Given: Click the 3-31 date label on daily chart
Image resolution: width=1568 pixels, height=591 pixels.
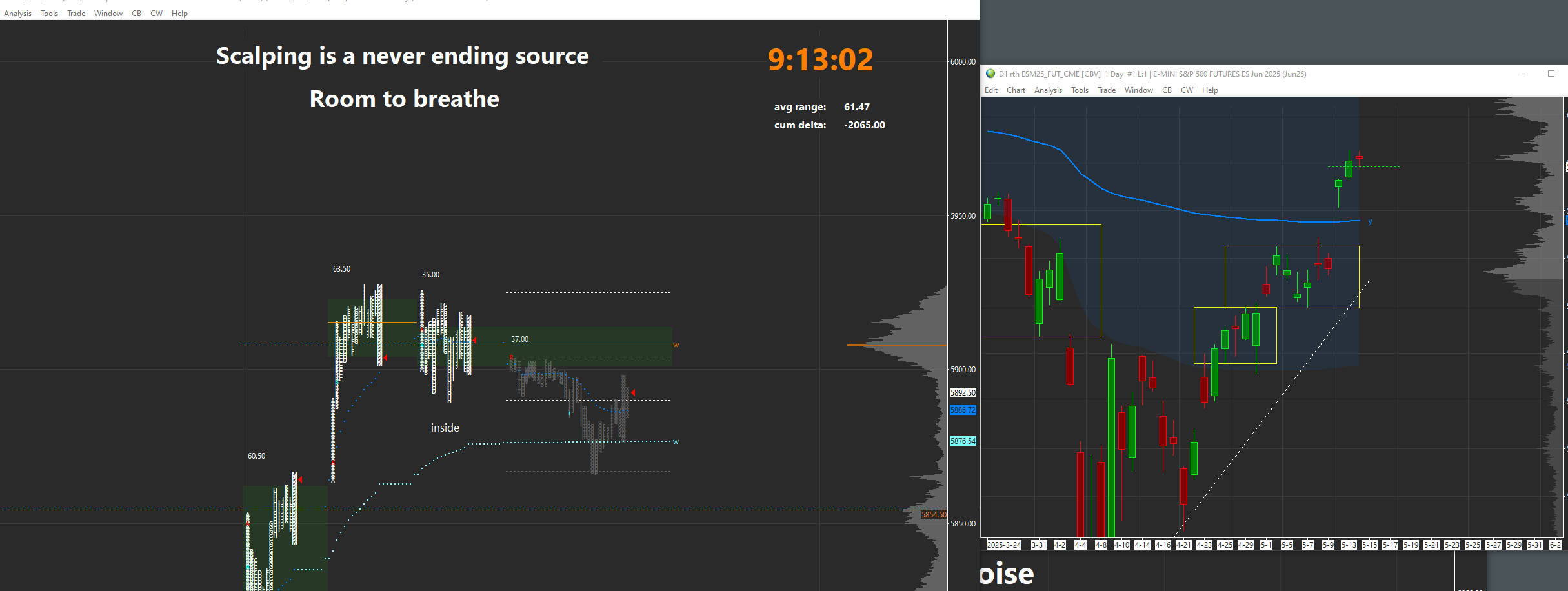Looking at the screenshot, I should (x=1039, y=545).
